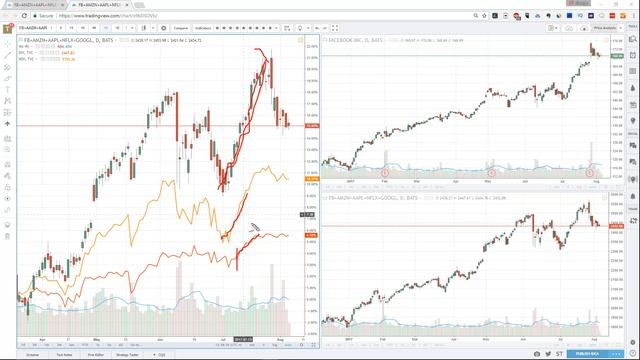
Task: Select the trend line drawing tool
Action: (x=7, y=55)
